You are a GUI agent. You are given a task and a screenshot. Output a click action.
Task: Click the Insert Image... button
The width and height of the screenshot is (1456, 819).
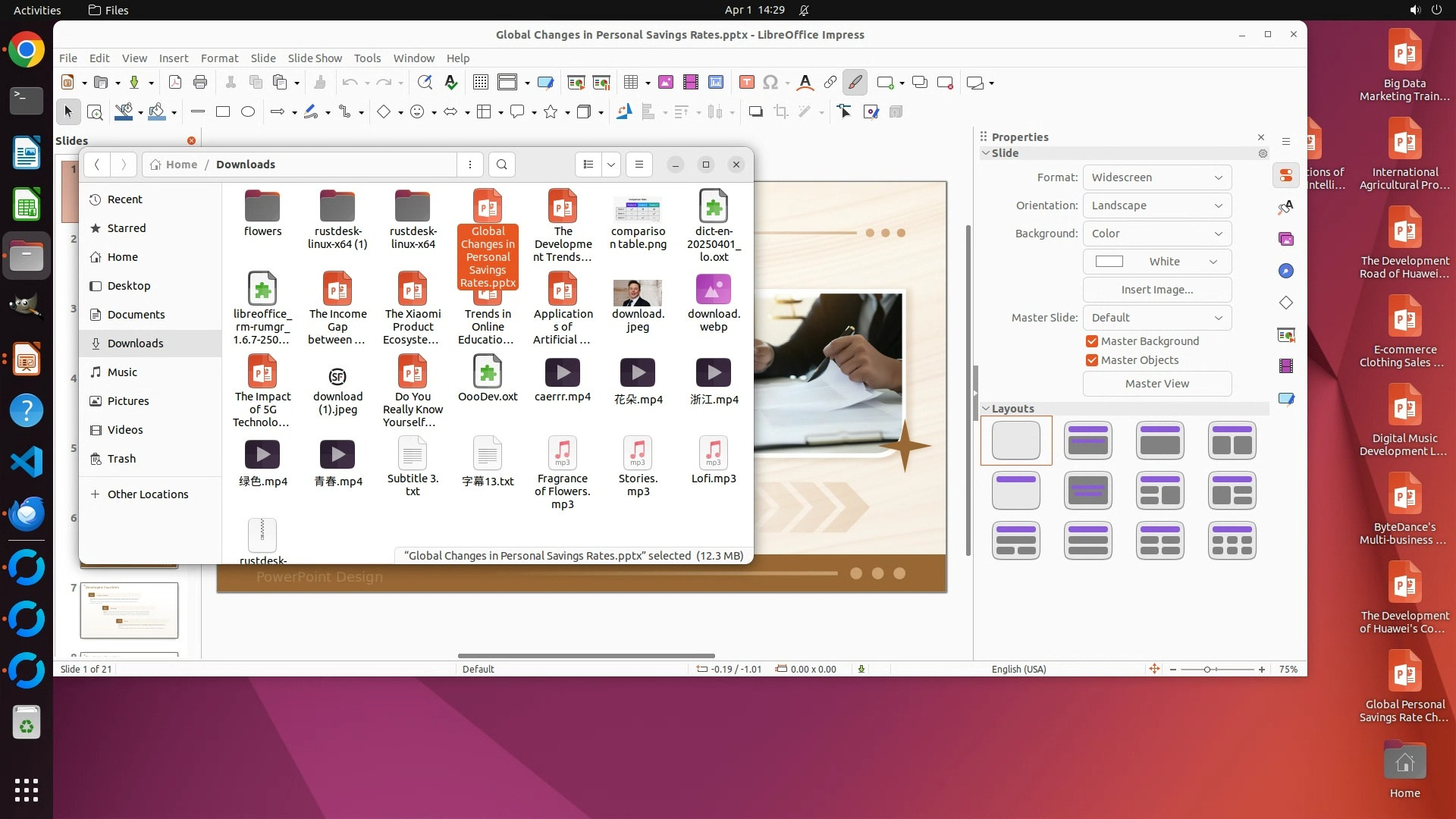click(1156, 290)
